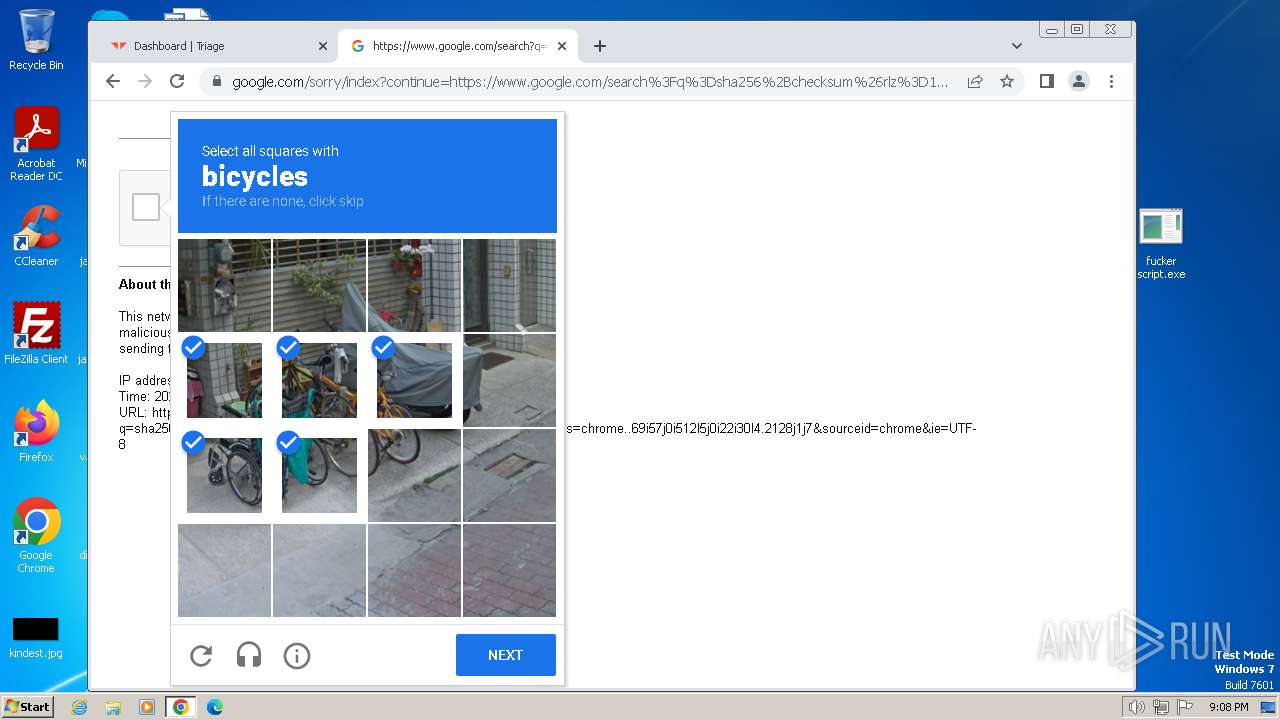Go back to previous page
This screenshot has height=720, width=1280.
click(x=113, y=81)
